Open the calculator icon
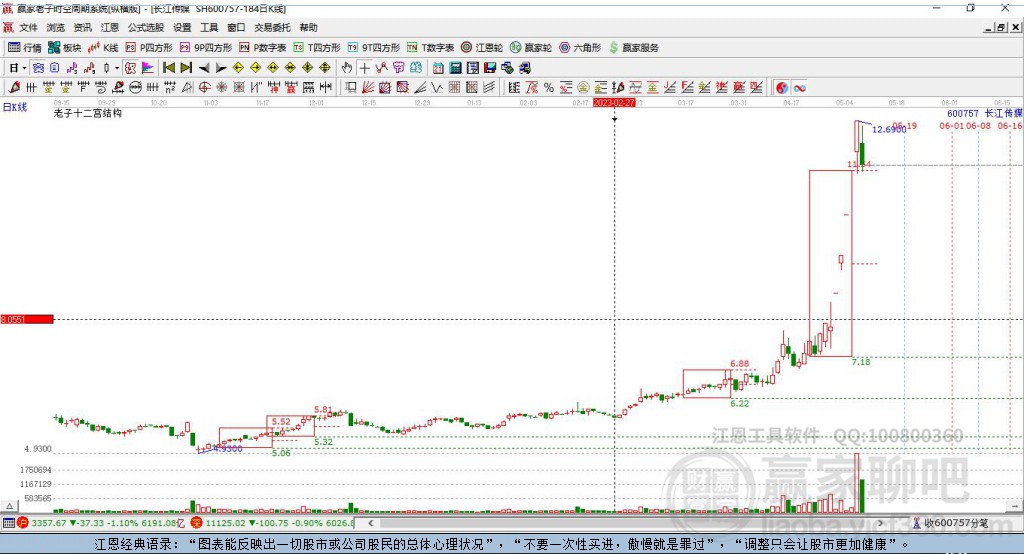1024x554 pixels. click(x=455, y=68)
